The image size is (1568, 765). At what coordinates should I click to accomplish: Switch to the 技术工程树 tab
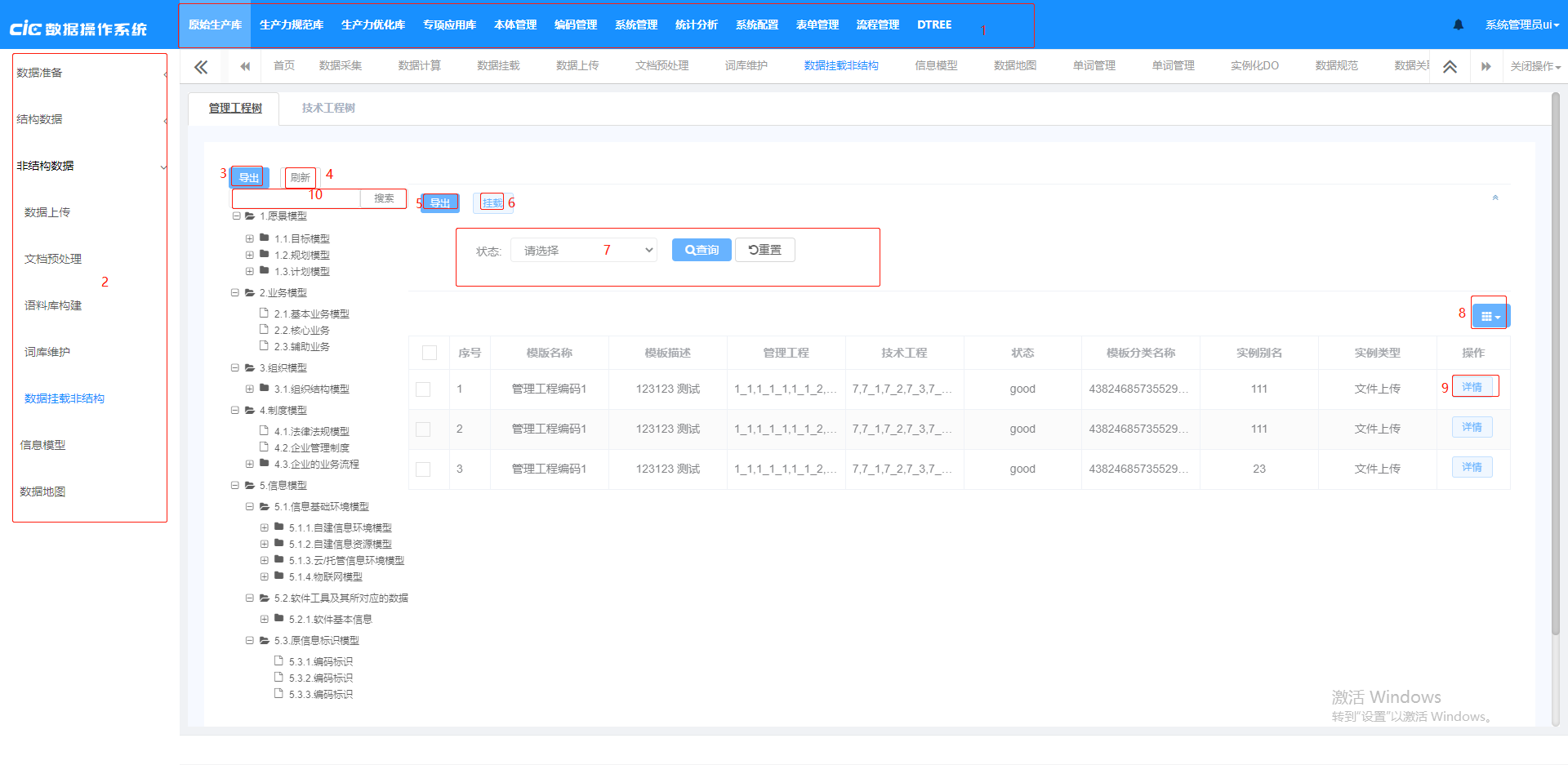328,109
